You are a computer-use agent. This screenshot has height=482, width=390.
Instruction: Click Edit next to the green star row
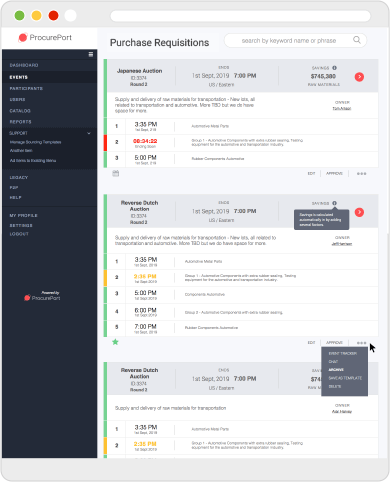311,343
